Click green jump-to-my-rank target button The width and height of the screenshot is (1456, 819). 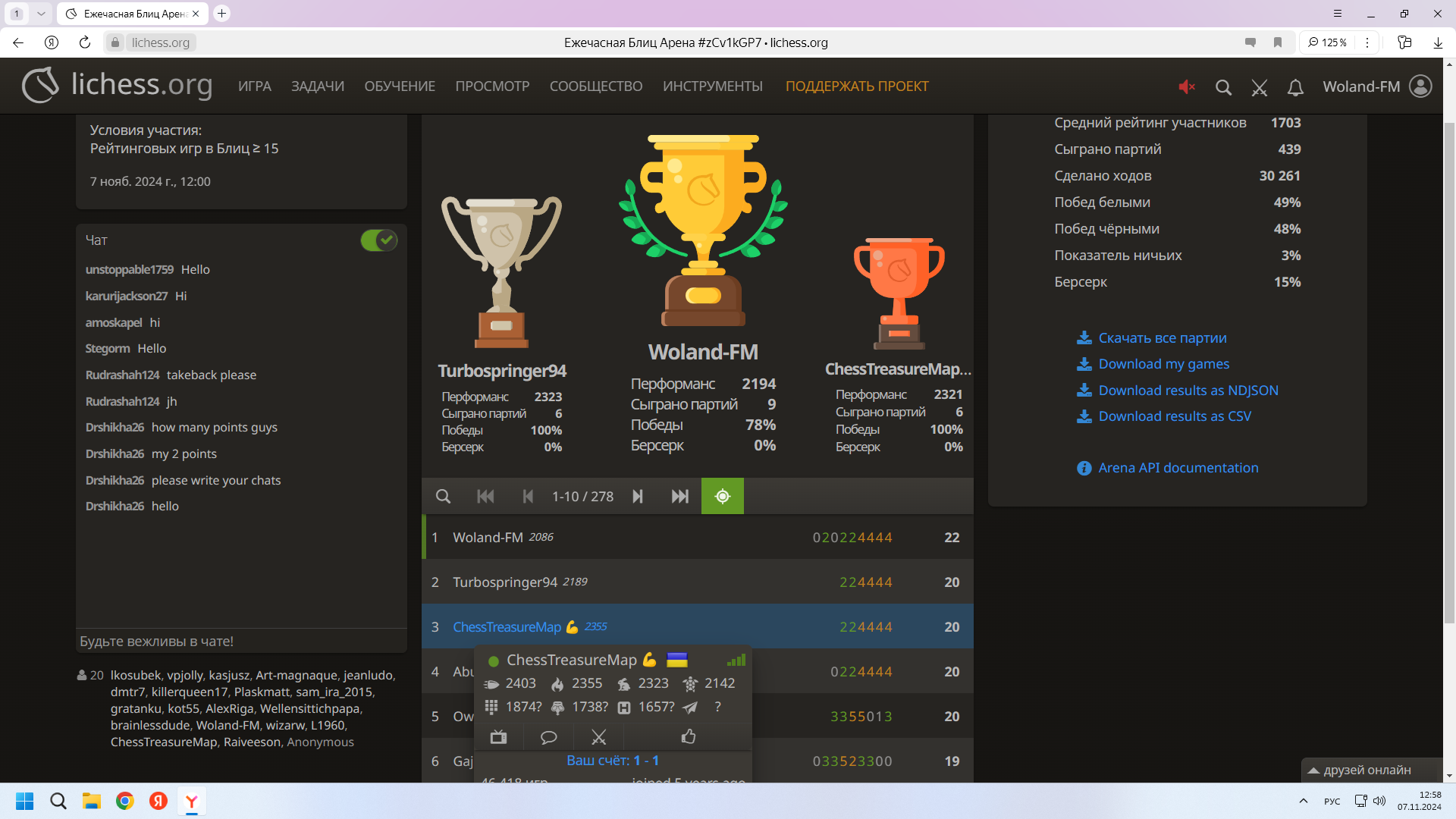tap(723, 497)
